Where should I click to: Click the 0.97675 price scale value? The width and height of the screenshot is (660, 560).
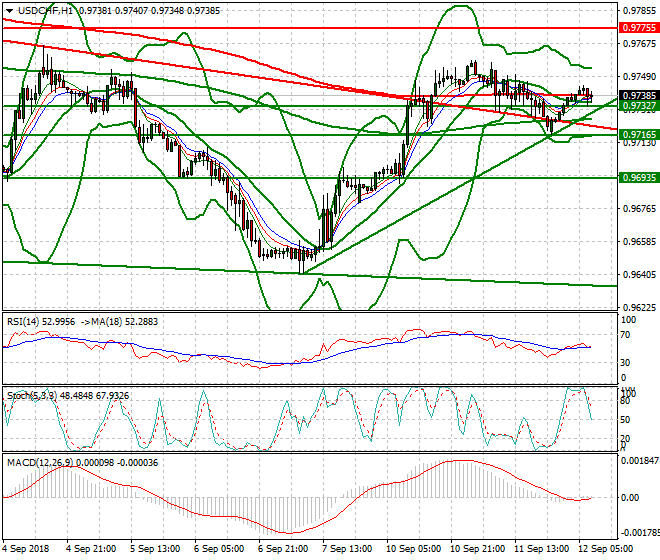coord(640,43)
